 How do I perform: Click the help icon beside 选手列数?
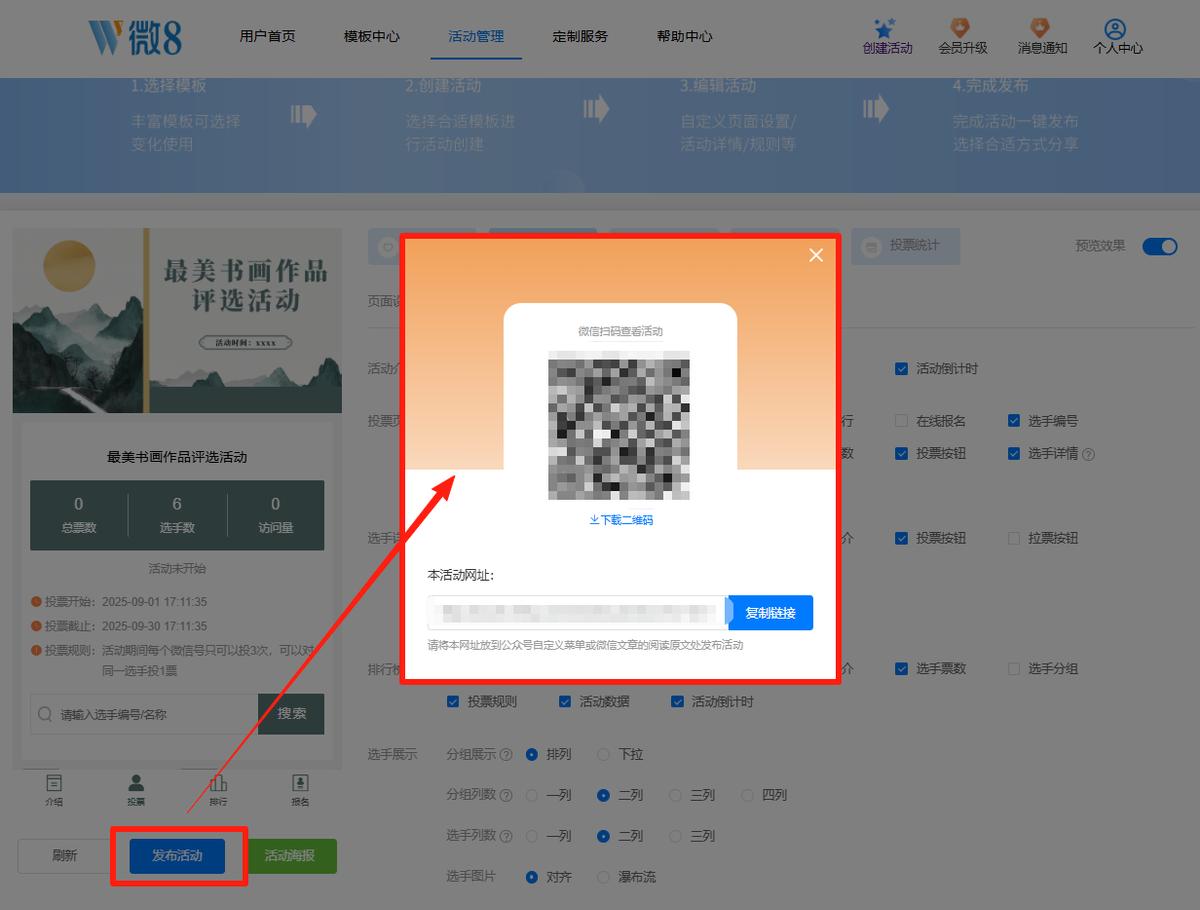[x=506, y=837]
